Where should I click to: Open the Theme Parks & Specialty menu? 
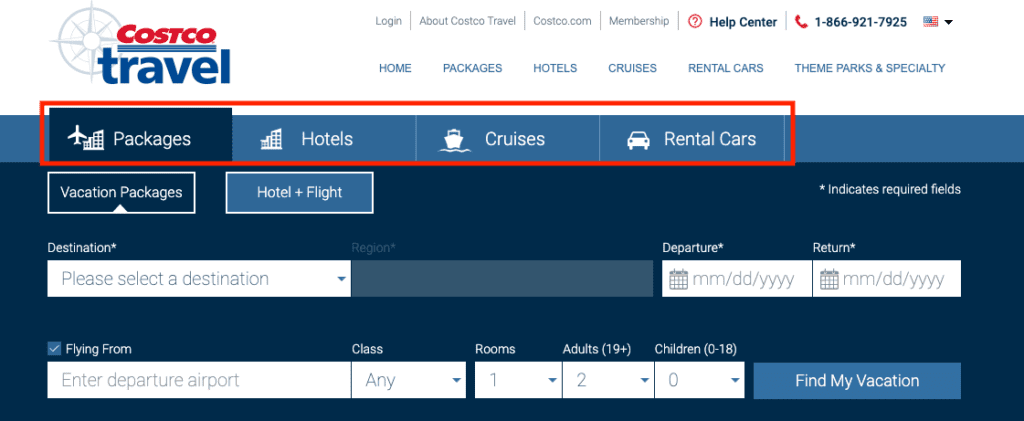(x=869, y=68)
